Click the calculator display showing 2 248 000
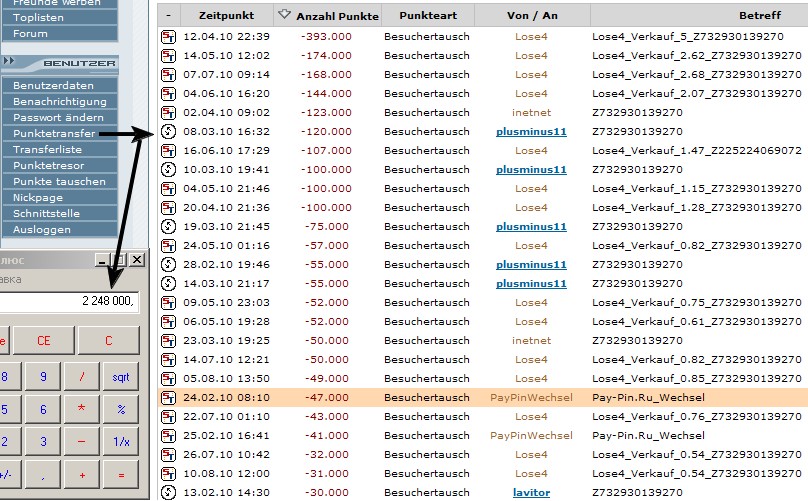808x501 pixels. [x=68, y=301]
